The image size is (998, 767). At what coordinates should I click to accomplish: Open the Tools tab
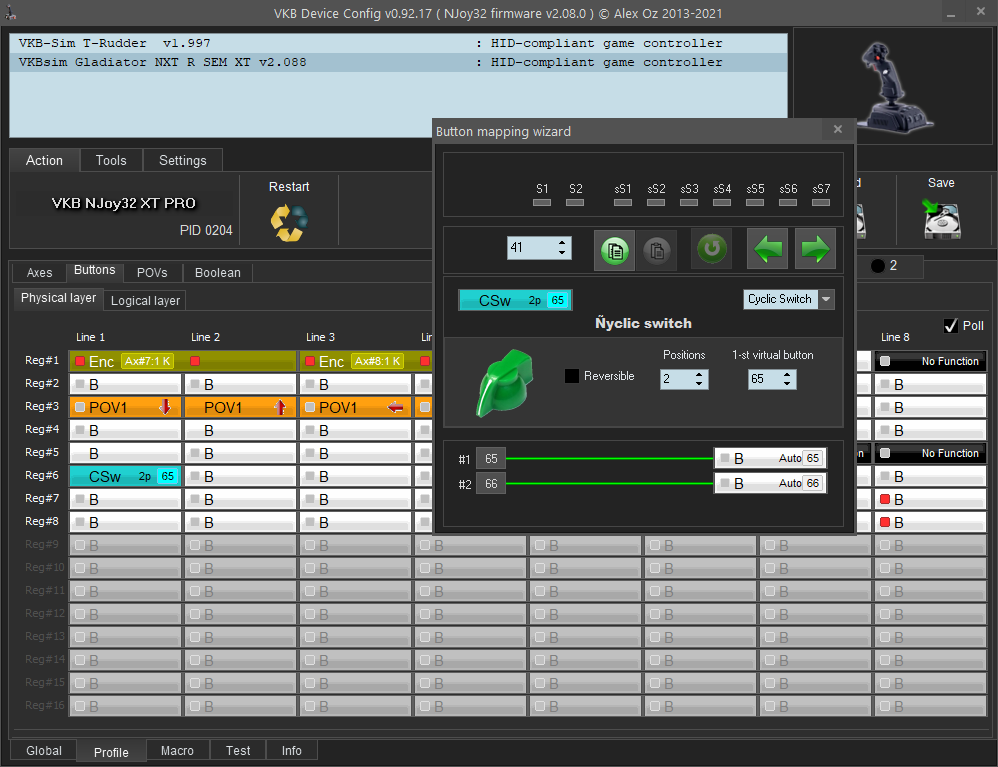click(x=111, y=160)
